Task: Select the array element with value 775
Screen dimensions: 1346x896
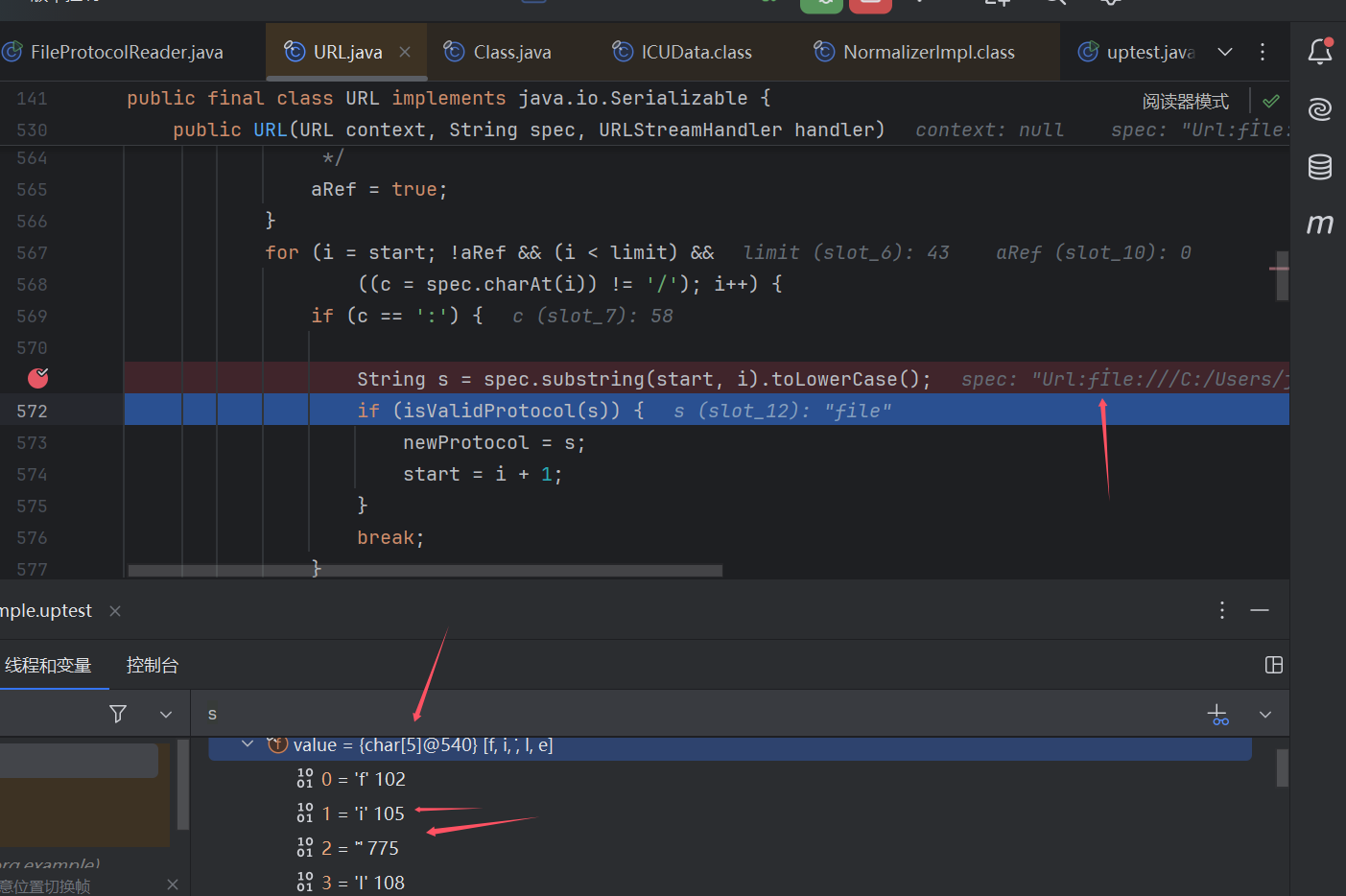Action: (x=360, y=848)
